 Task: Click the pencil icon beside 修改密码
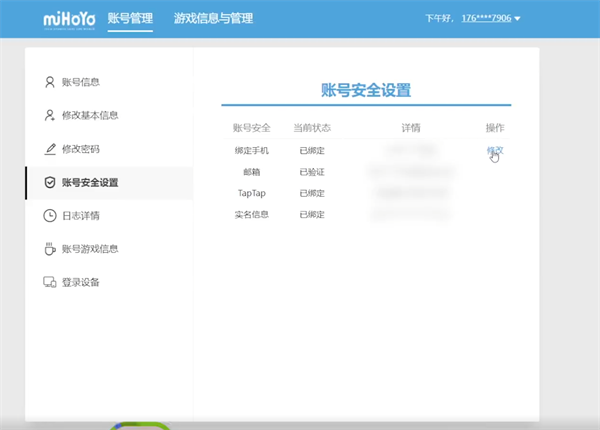pos(50,149)
